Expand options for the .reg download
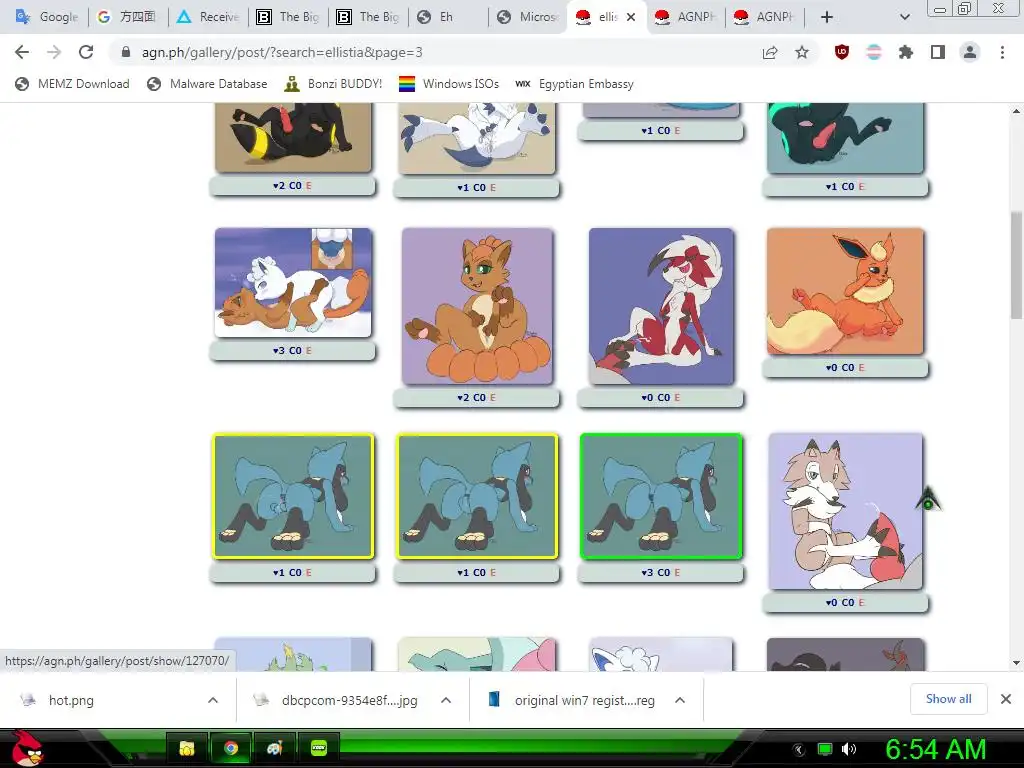1024x768 pixels. (680, 700)
